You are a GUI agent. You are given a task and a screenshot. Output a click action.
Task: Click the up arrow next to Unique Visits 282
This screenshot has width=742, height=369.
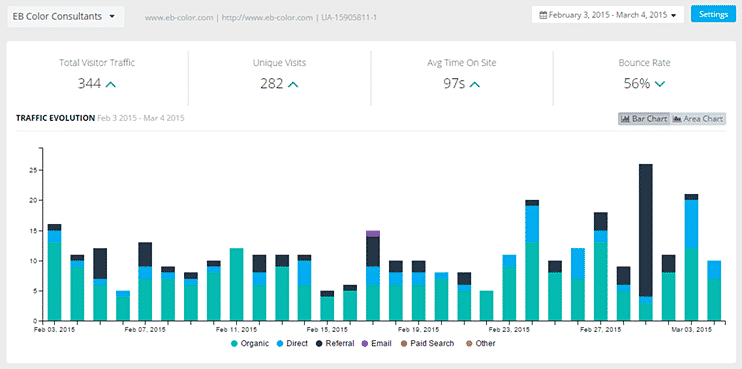pyautogui.click(x=293, y=85)
